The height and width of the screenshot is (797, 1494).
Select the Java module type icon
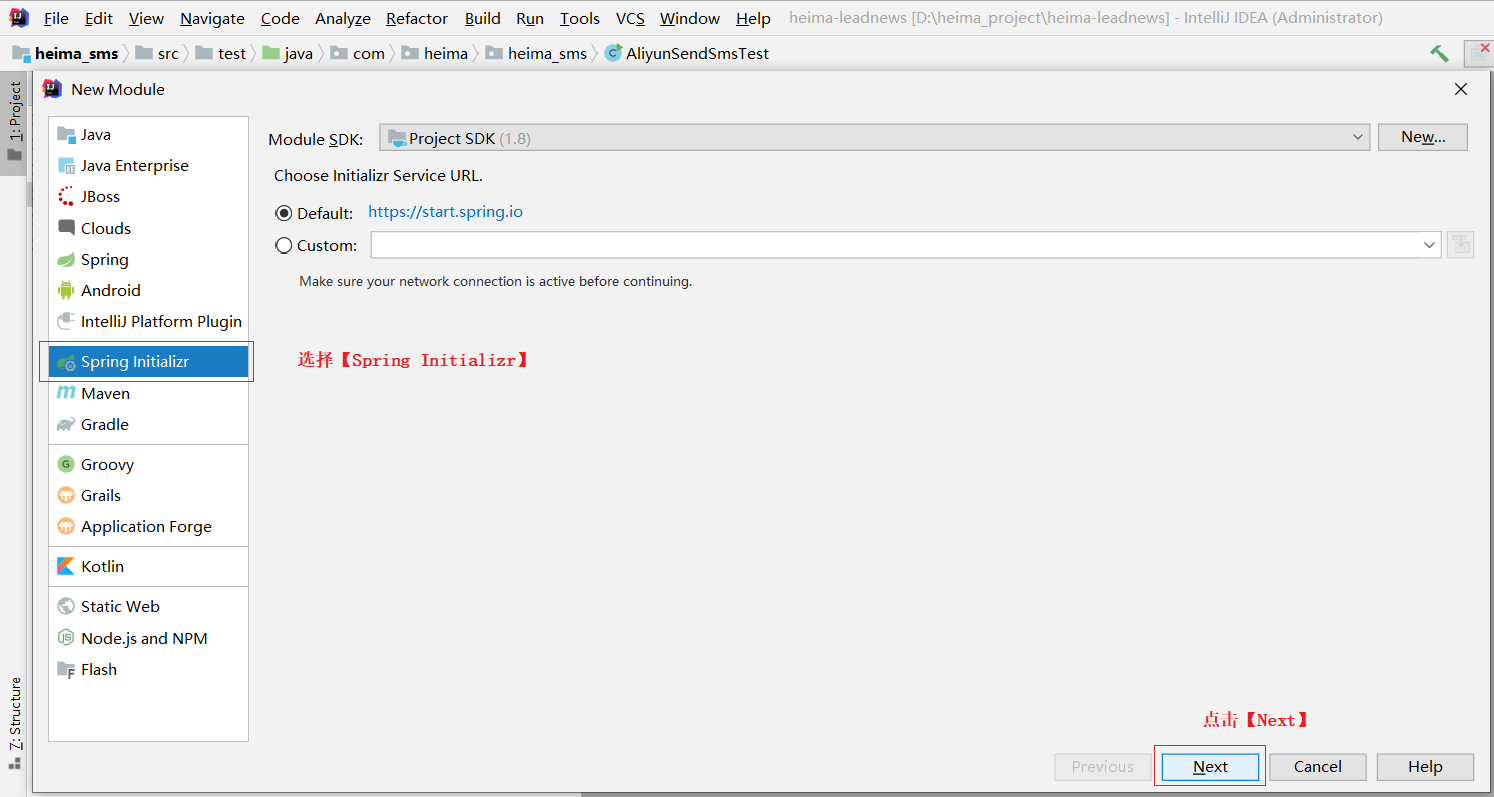(66, 135)
